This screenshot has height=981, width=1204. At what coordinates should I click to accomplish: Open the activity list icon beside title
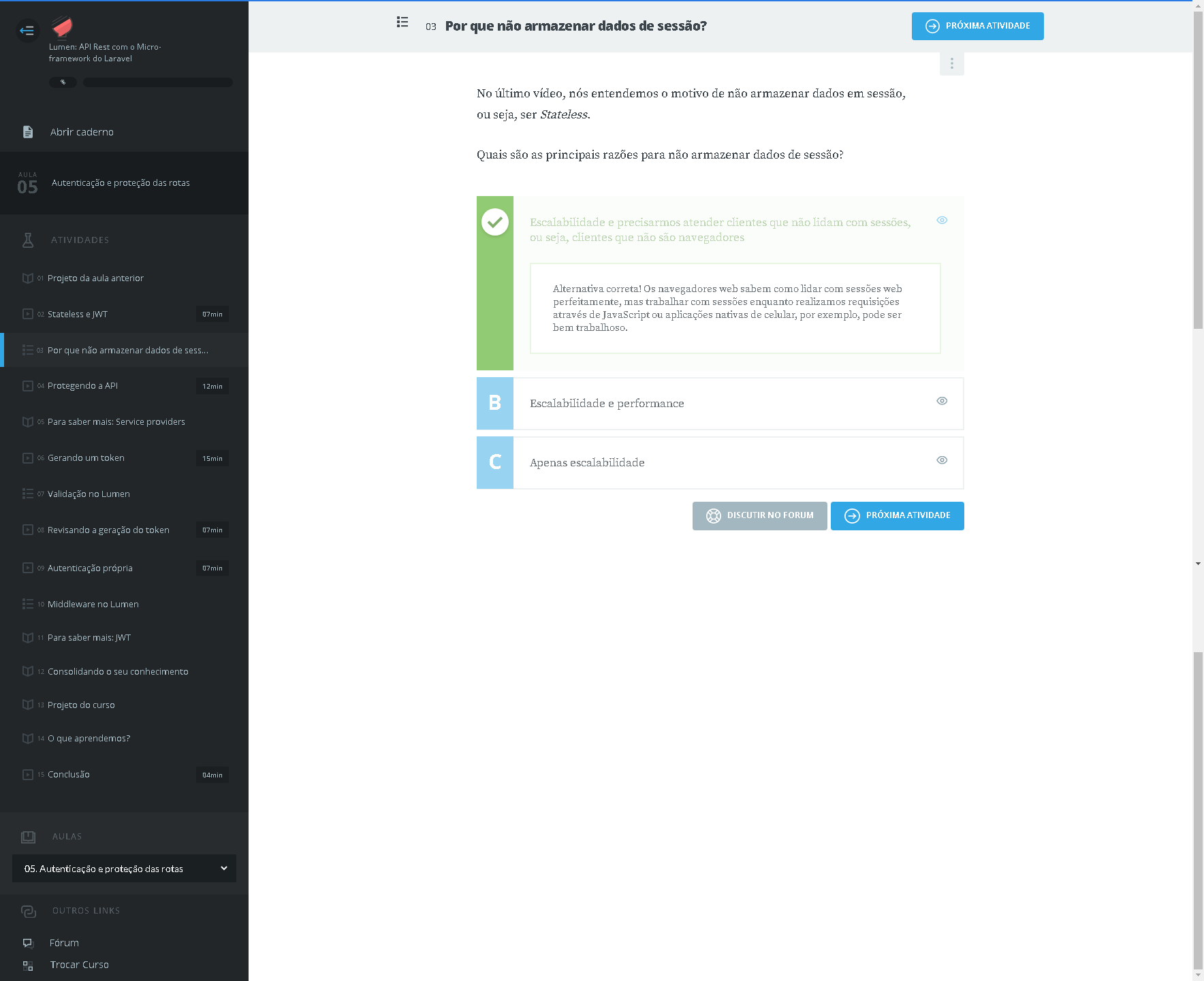[402, 22]
